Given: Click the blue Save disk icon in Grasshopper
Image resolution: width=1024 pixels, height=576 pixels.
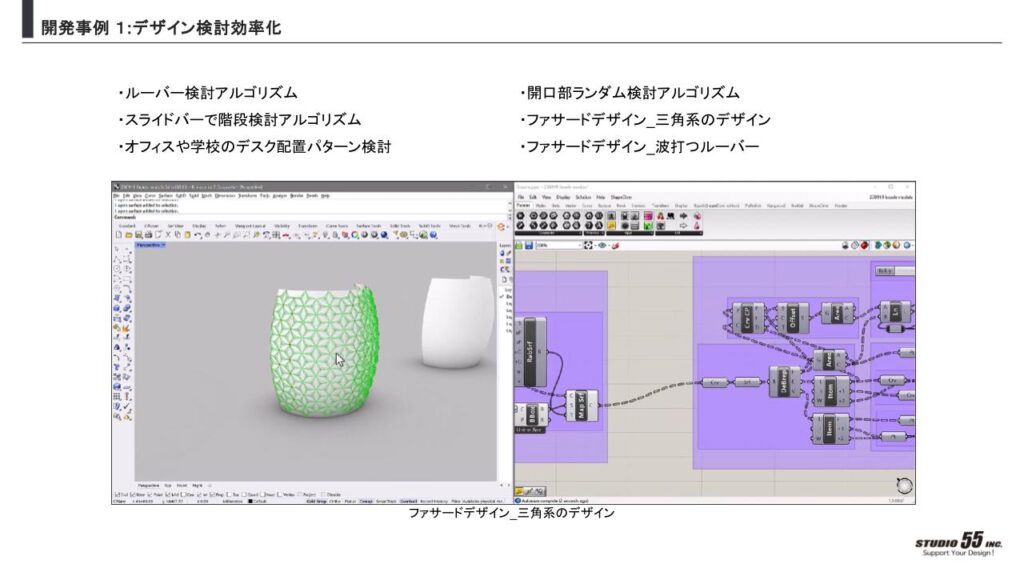Looking at the screenshot, I should (529, 246).
